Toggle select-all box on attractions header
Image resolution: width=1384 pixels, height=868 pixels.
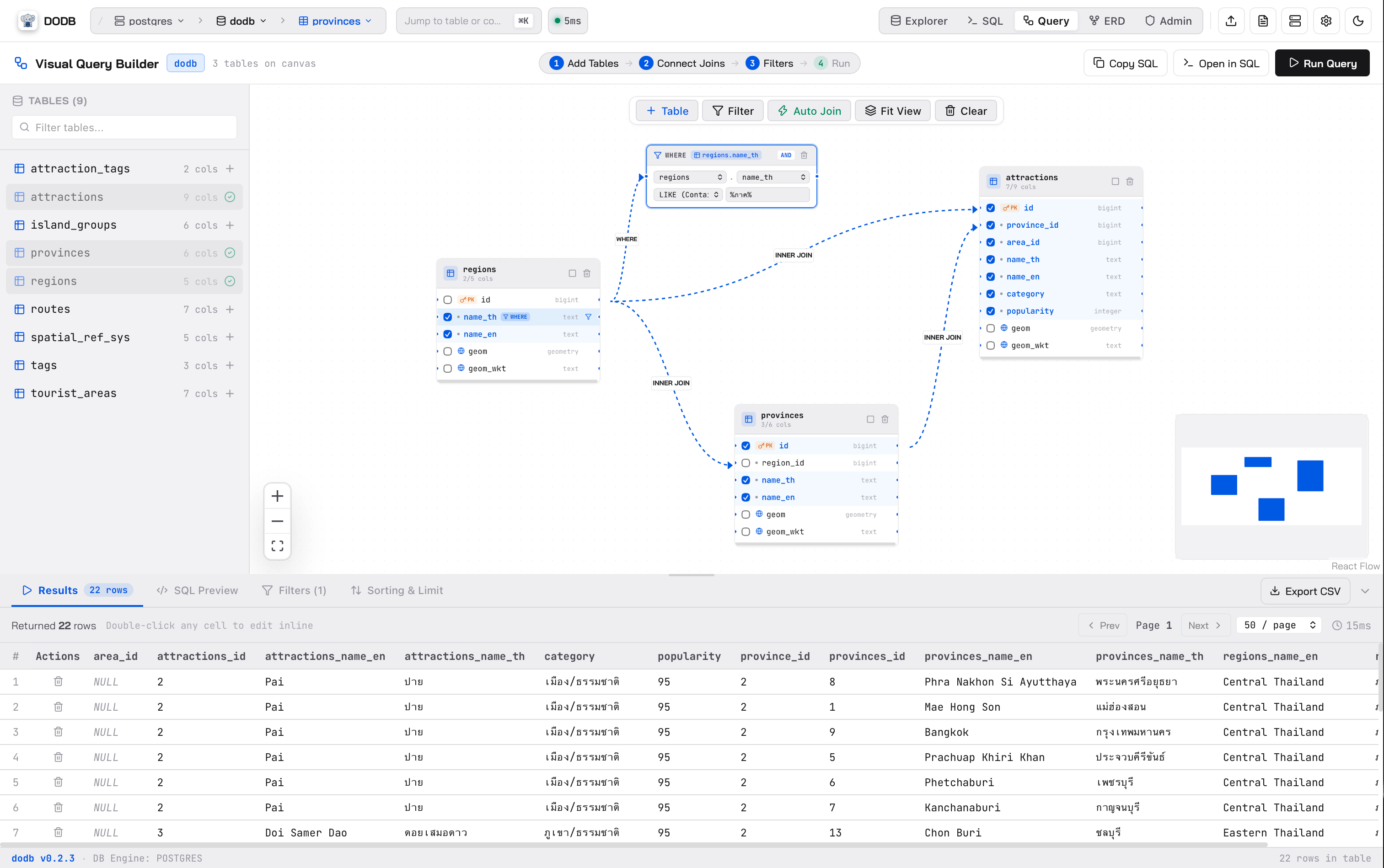[1116, 182]
